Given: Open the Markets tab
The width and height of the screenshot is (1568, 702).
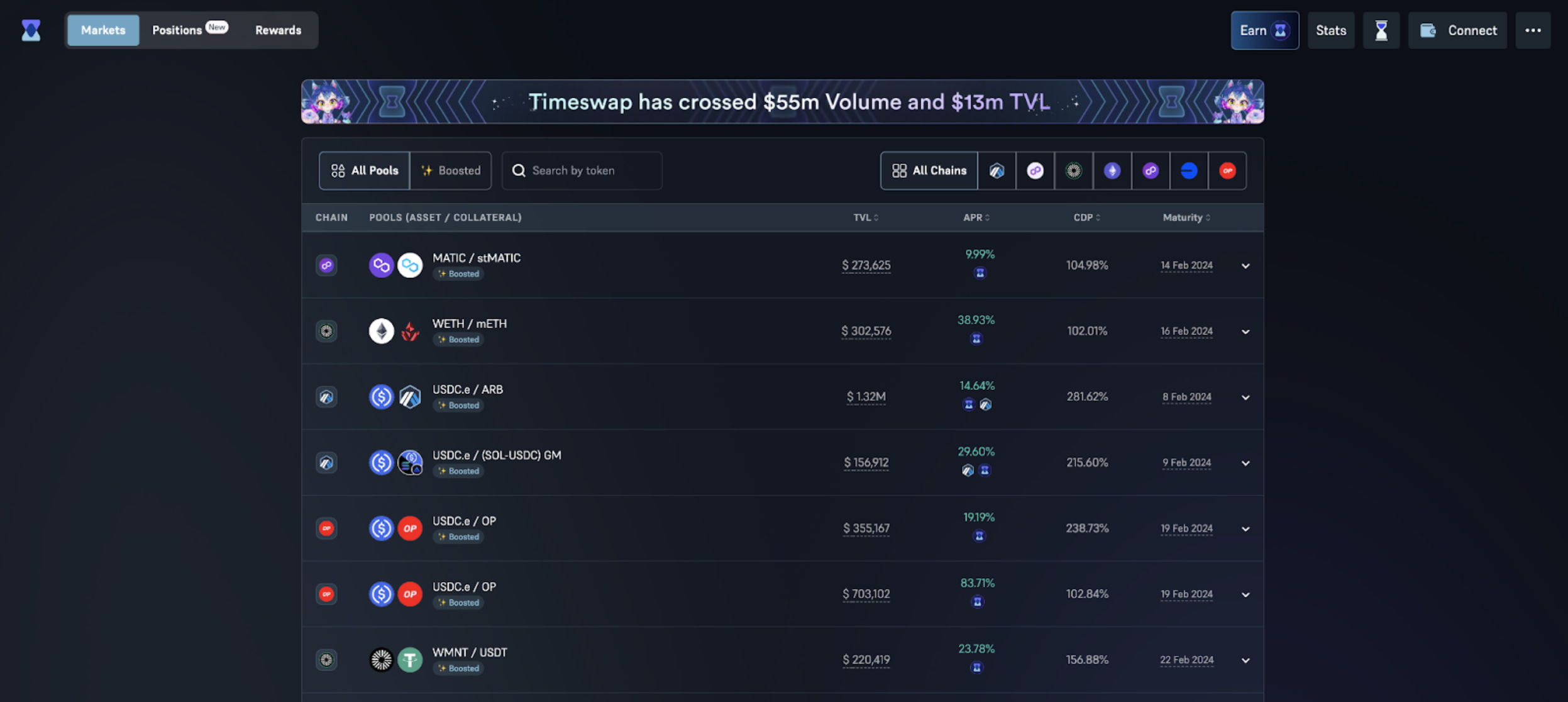Looking at the screenshot, I should (x=103, y=30).
